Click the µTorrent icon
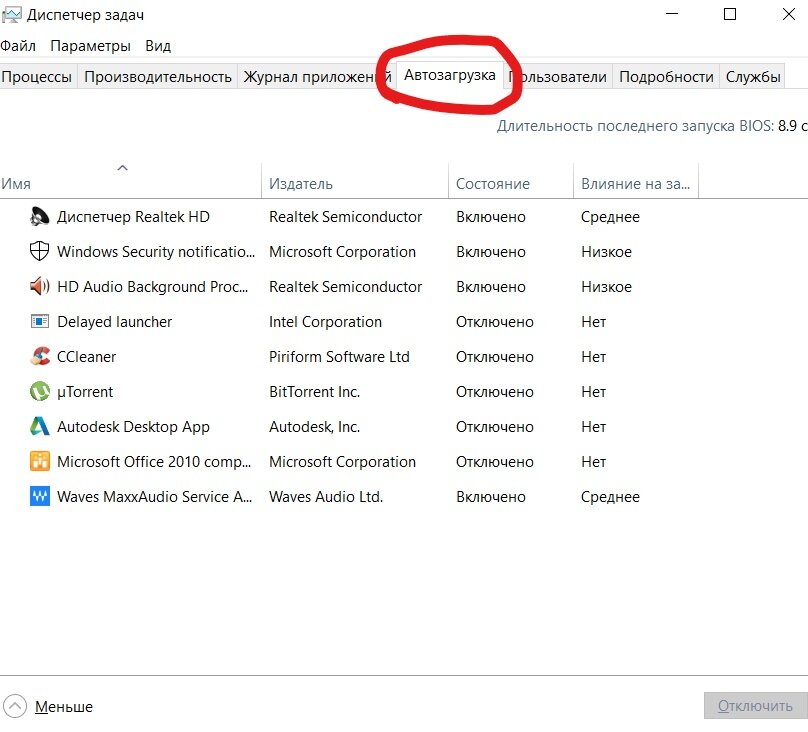Viewport: 808px width, 732px height. 39,391
